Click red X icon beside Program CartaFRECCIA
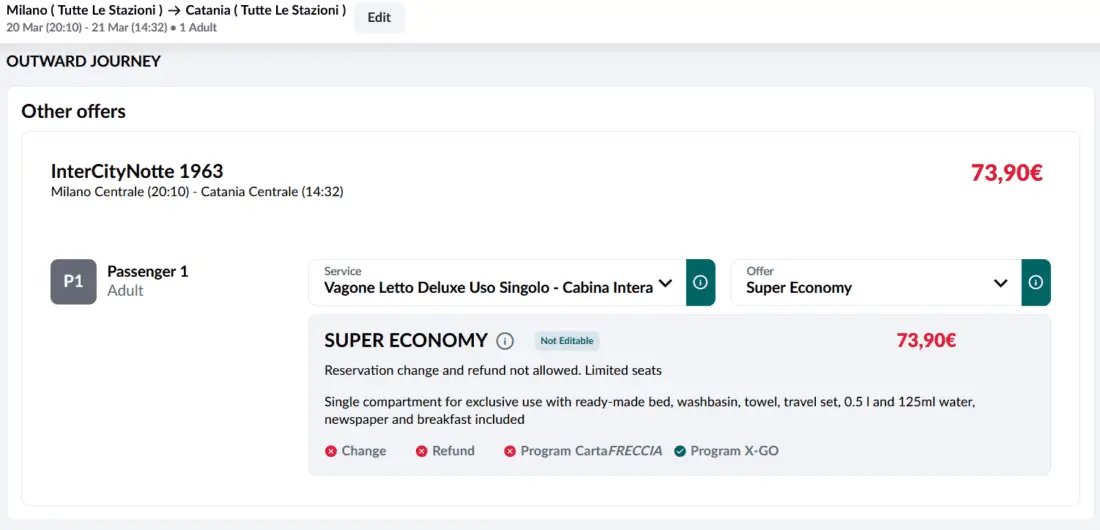Screen dimensions: 1100x530 tap(510, 451)
